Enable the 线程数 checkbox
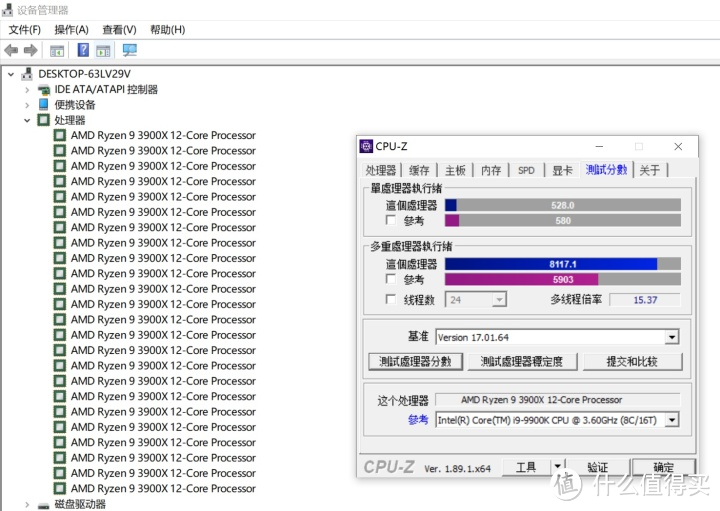720x511 pixels. (391, 299)
